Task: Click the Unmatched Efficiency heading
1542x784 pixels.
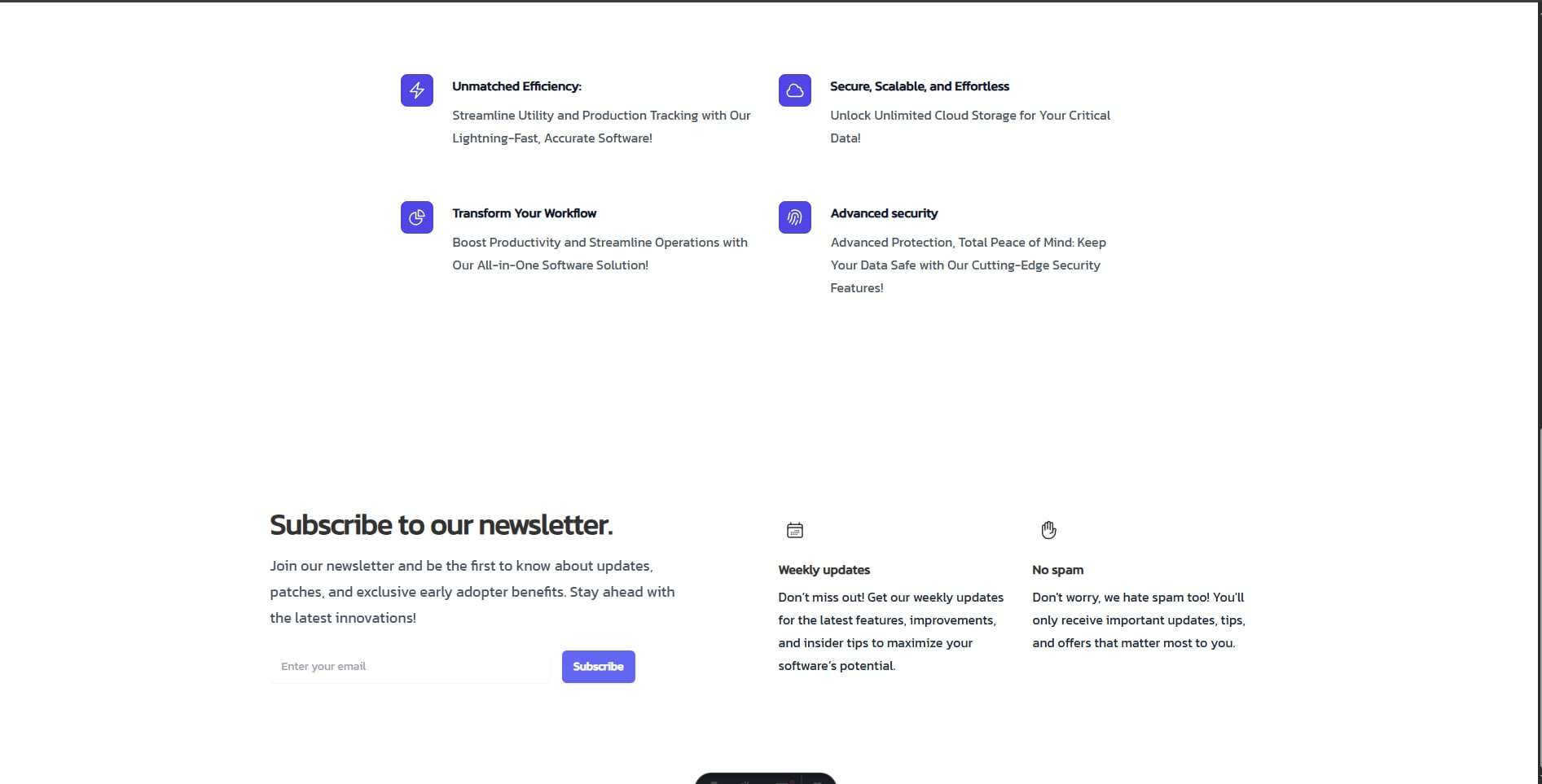Action: point(516,86)
